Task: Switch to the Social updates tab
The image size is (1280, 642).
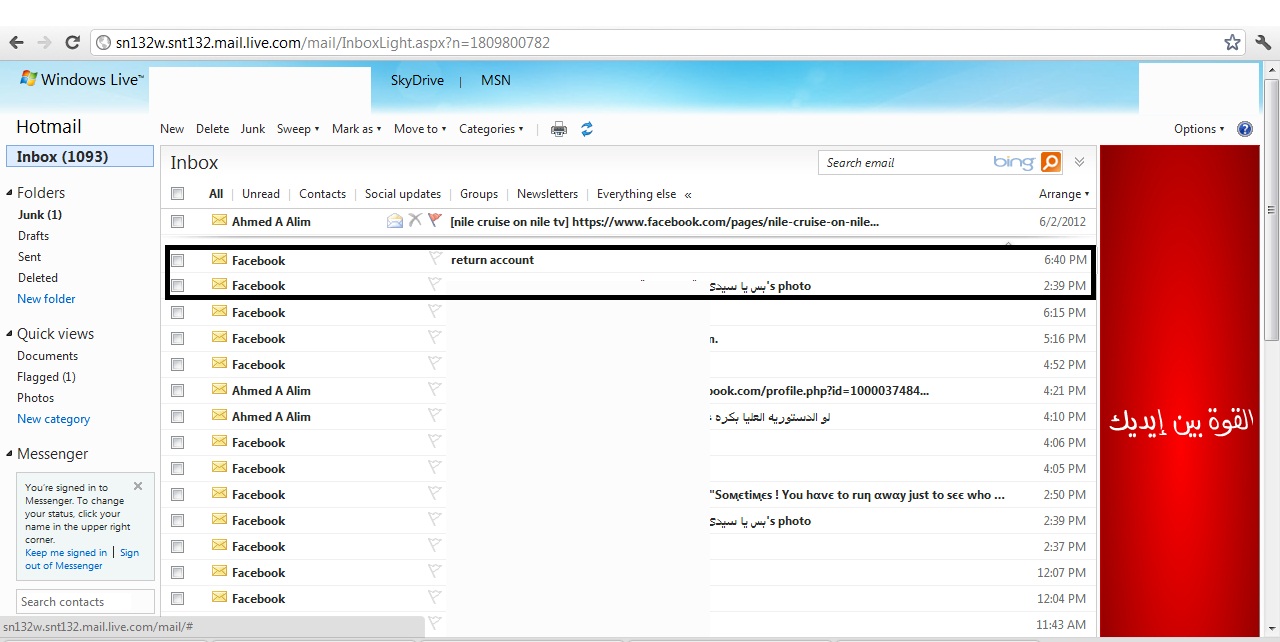Action: pyautogui.click(x=403, y=194)
